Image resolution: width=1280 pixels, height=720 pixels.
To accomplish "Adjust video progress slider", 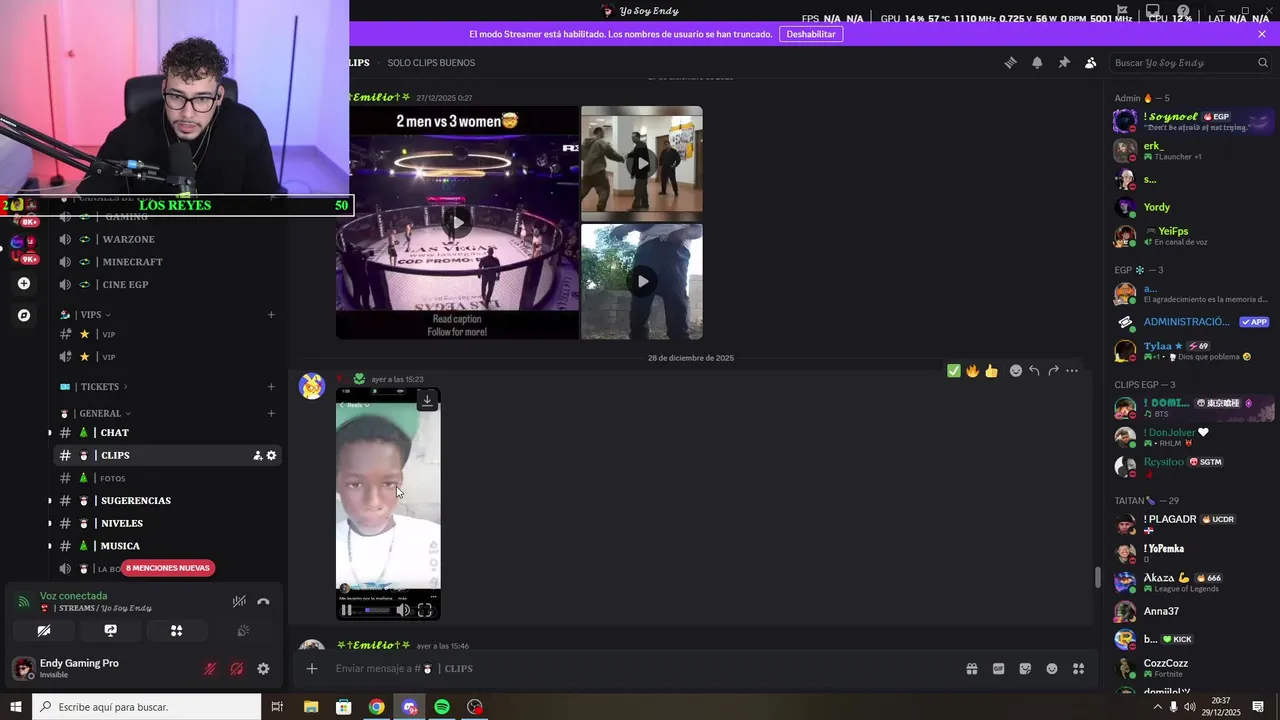I will 377,610.
